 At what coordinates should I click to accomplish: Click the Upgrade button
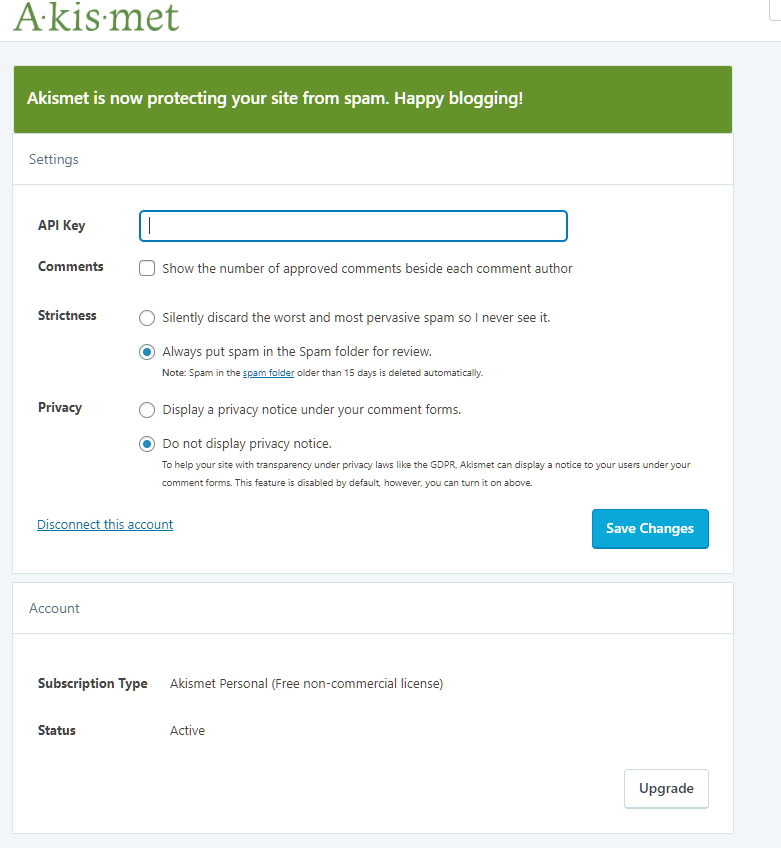pyautogui.click(x=666, y=789)
